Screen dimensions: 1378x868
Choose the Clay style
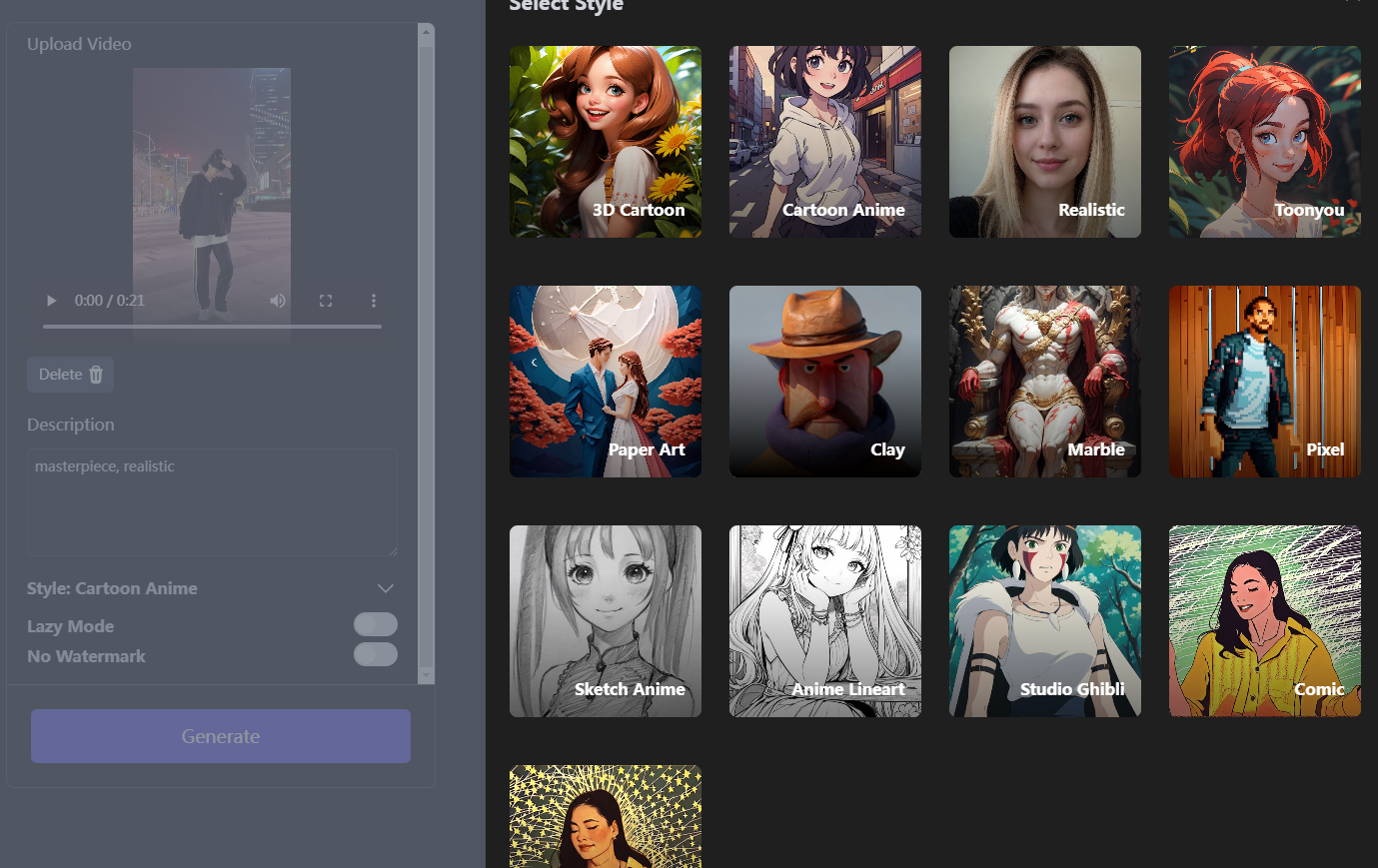coord(825,382)
